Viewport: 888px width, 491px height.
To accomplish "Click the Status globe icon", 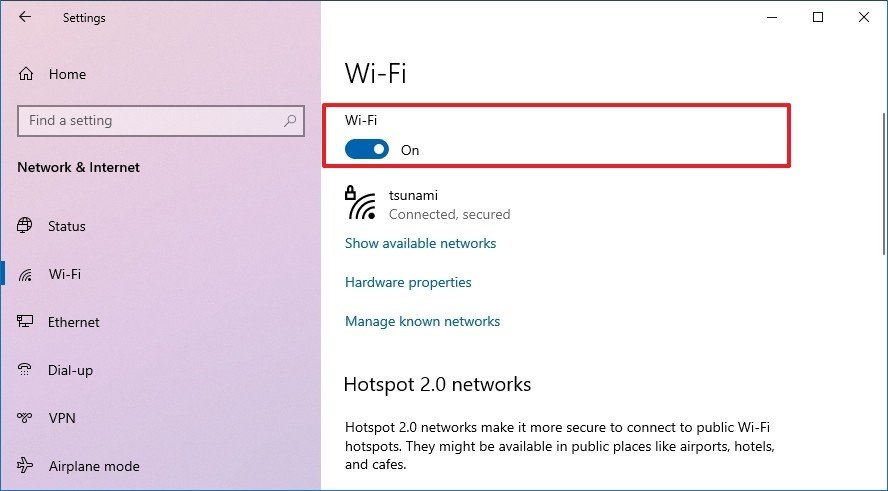I will (26, 226).
